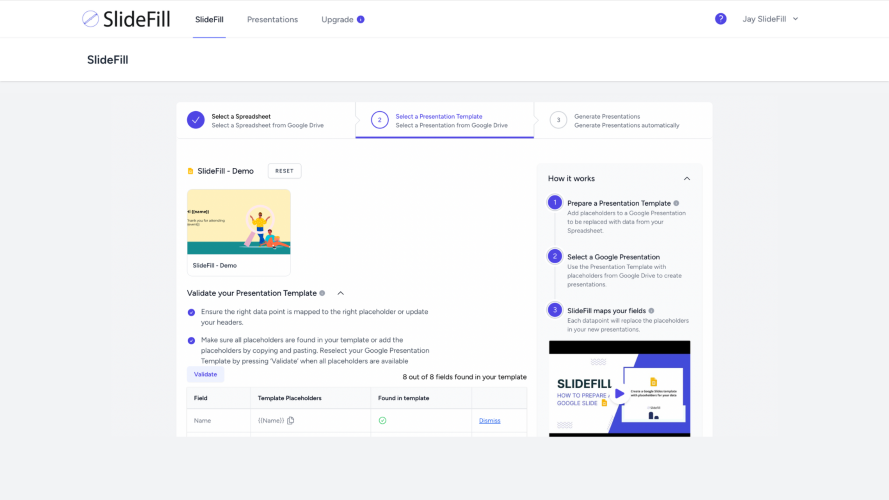Screen dimensions: 889x500
Task: Click info icon beside Prepare a Presentation Template
Action: point(676,203)
